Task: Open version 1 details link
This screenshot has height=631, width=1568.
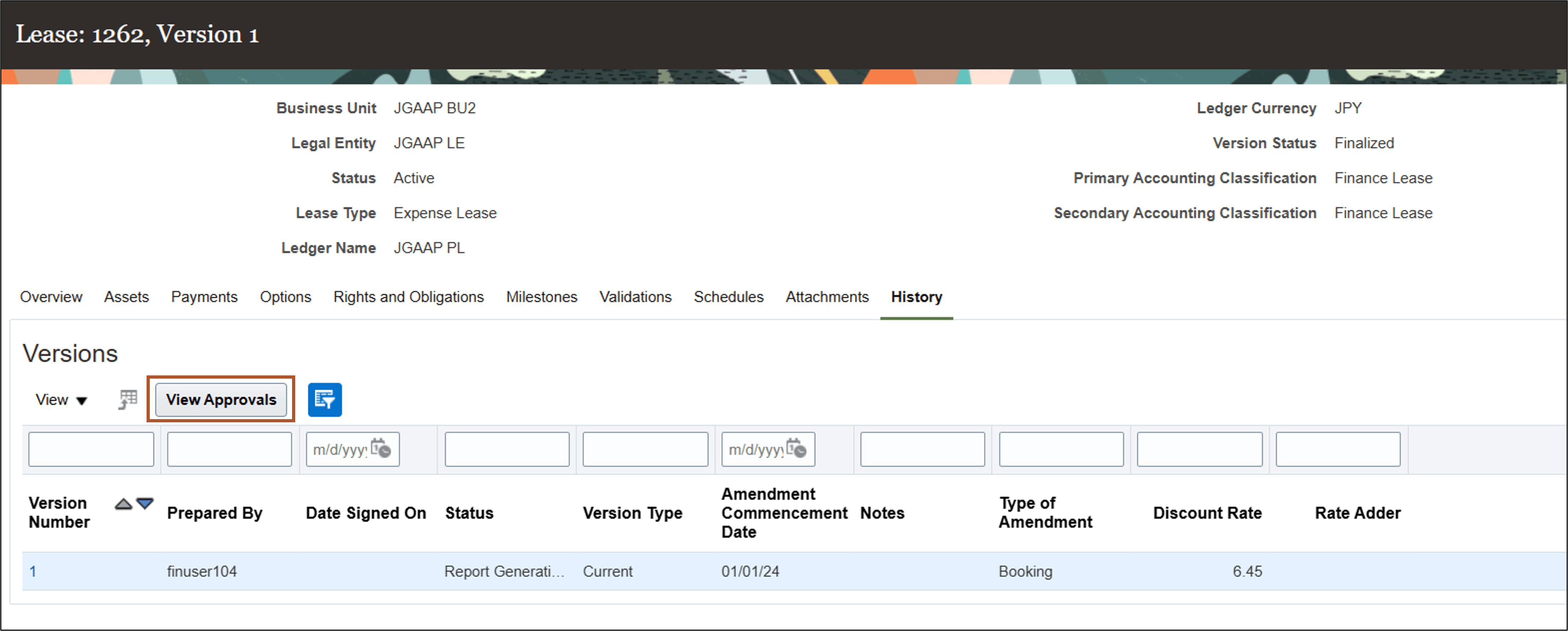Action: [33, 571]
